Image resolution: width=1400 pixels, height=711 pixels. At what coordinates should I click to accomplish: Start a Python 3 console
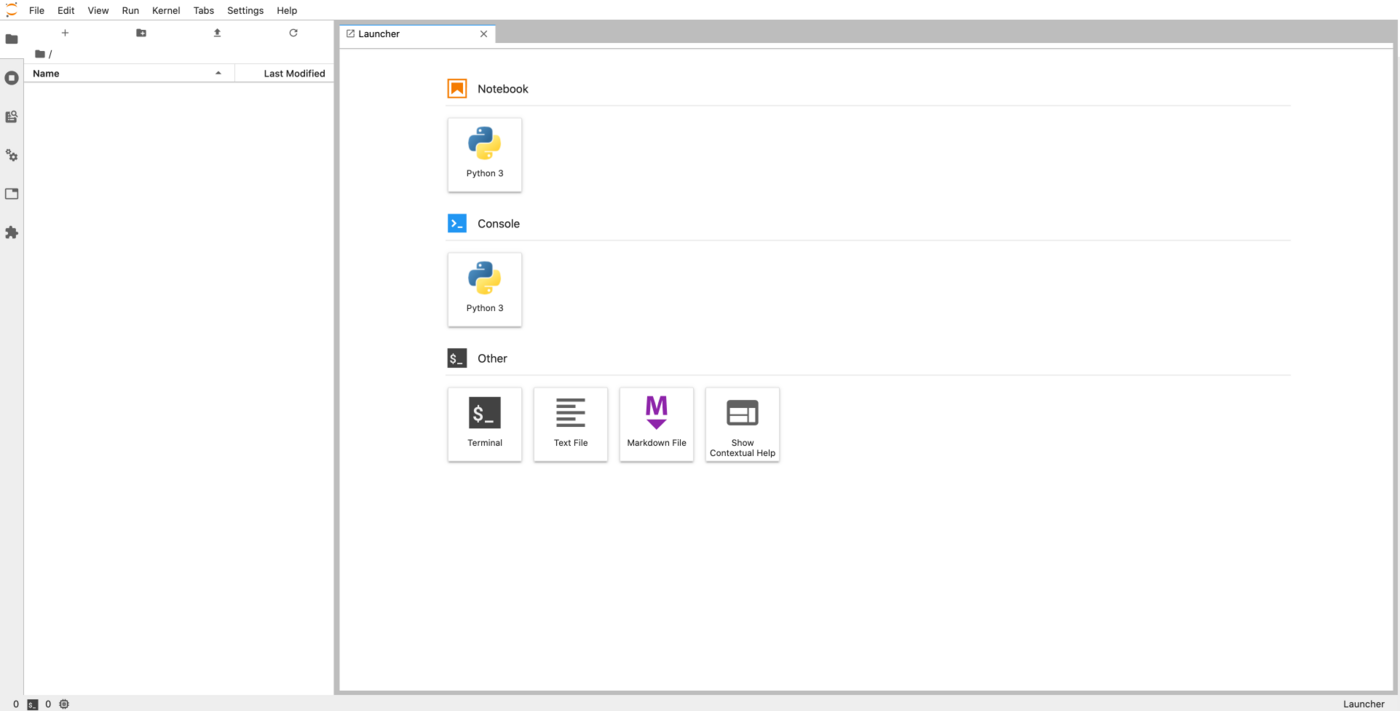(485, 289)
